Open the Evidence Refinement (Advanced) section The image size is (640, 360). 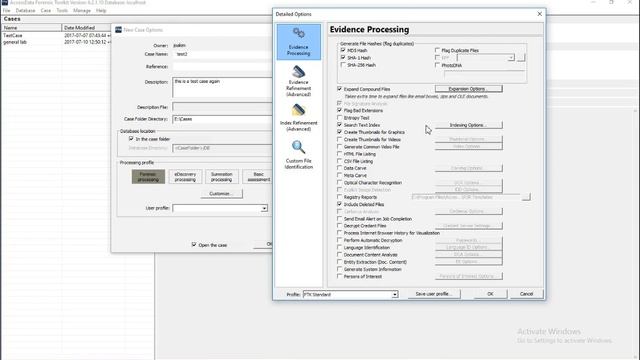(298, 81)
